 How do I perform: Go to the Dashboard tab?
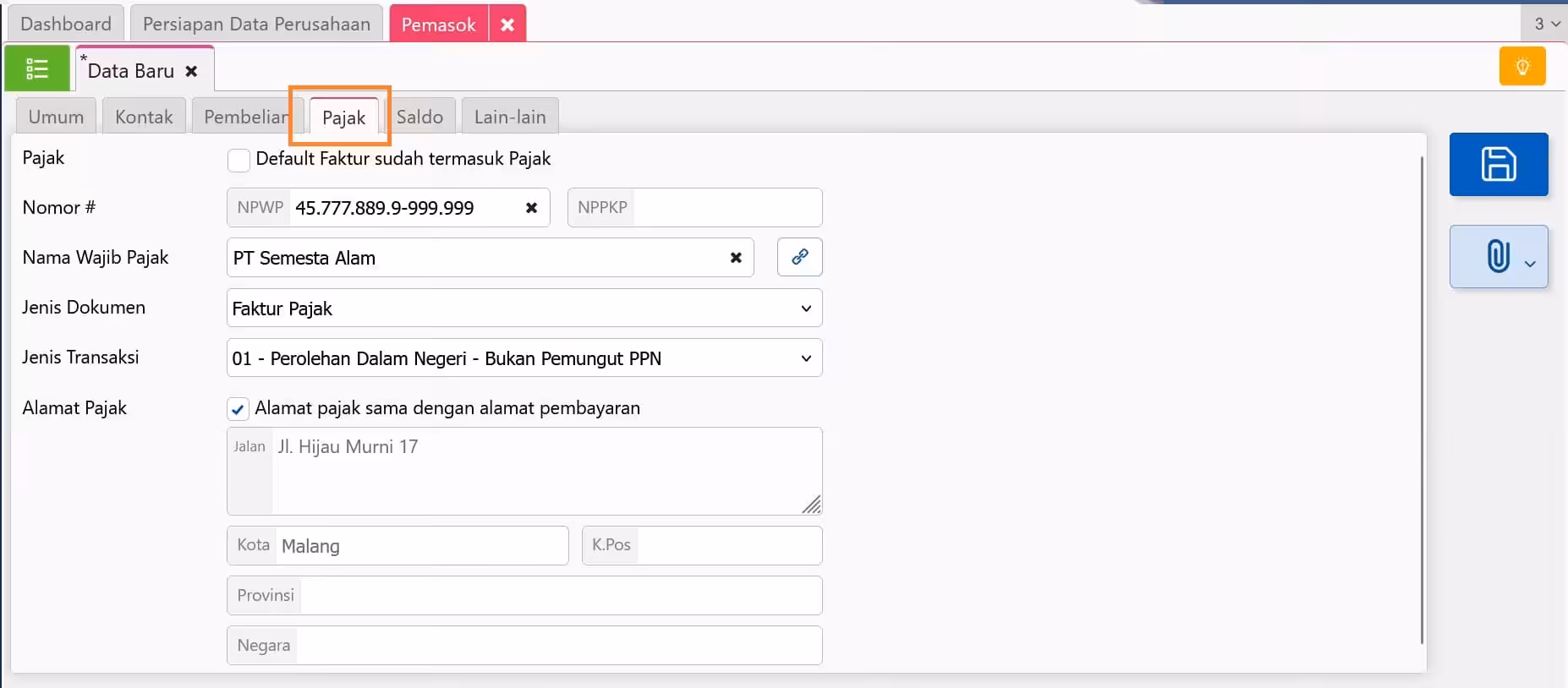pos(66,24)
